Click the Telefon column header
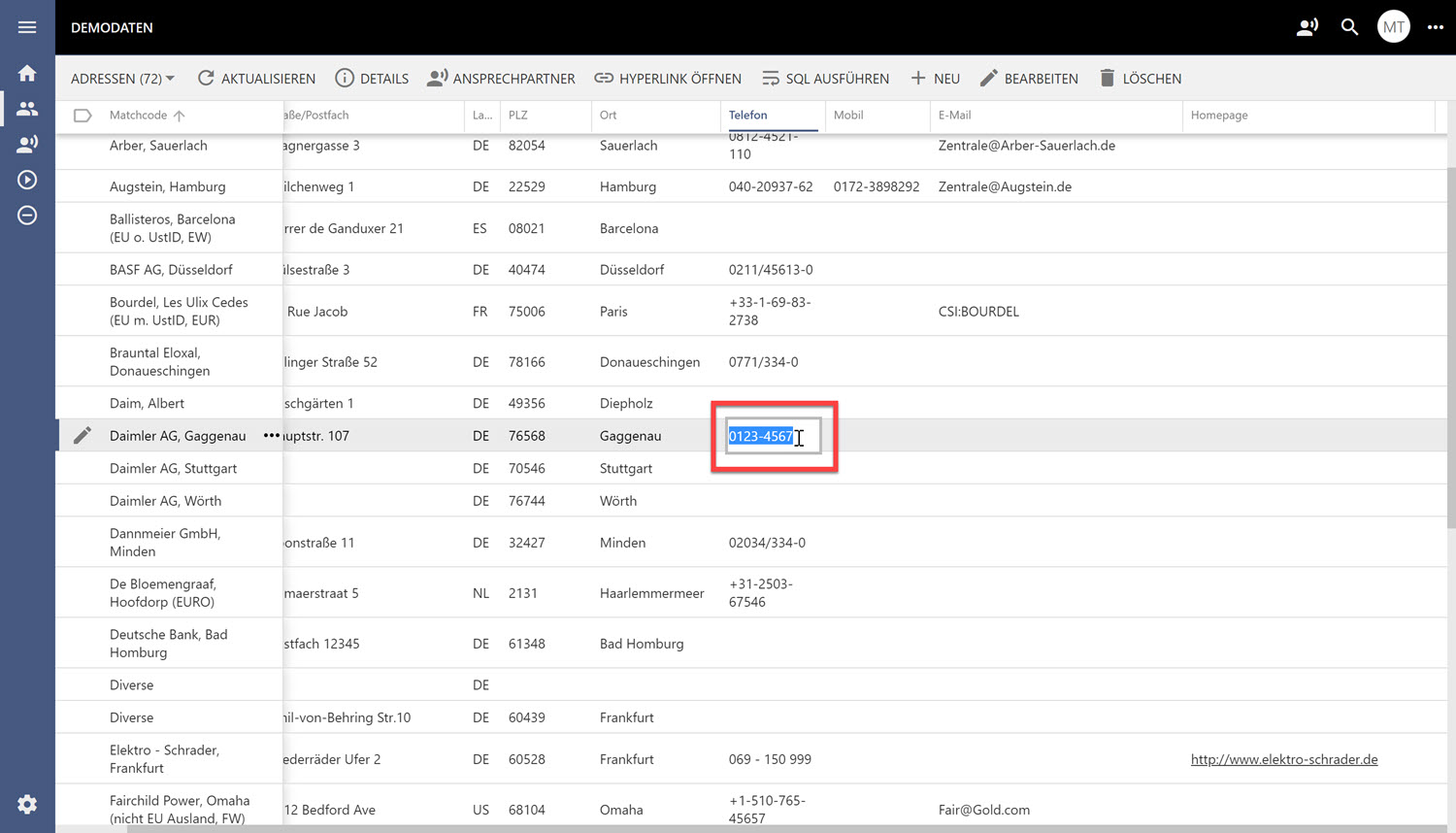This screenshot has height=833, width=1456. click(x=747, y=116)
